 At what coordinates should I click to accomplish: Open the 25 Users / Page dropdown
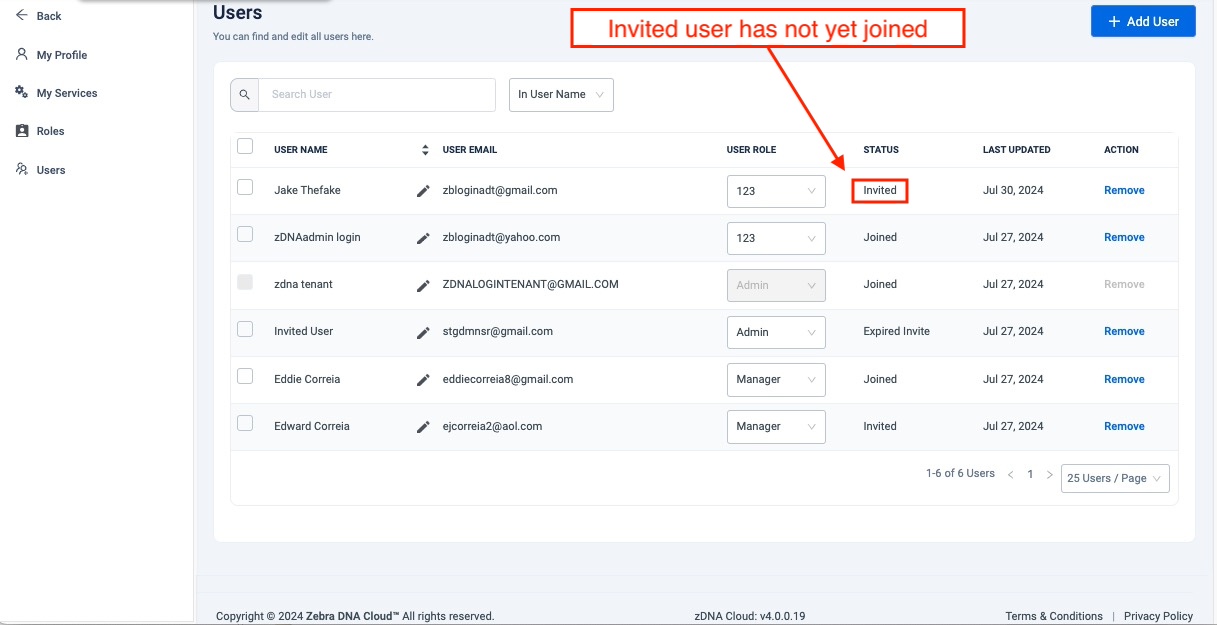1114,478
